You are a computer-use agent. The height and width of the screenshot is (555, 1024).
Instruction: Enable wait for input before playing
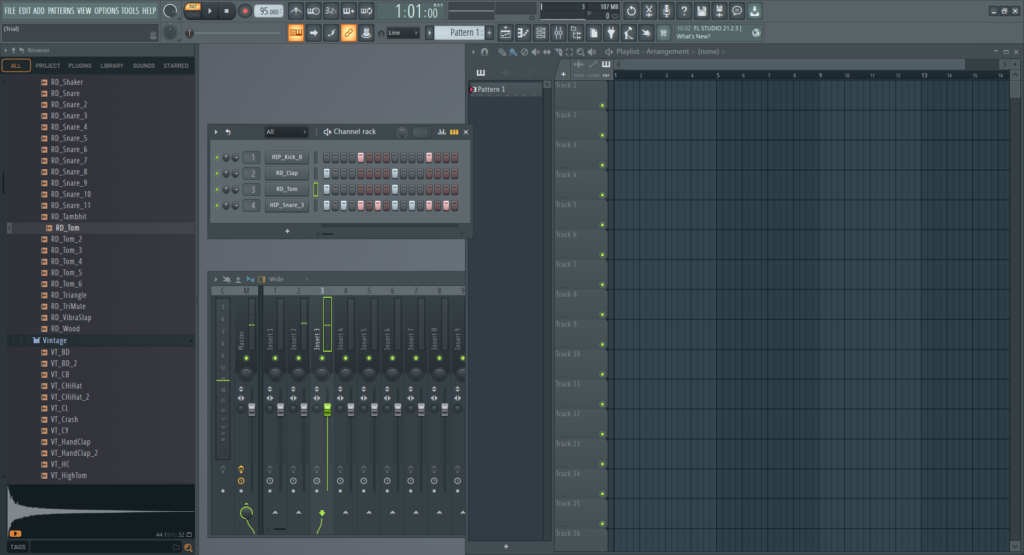point(313,11)
